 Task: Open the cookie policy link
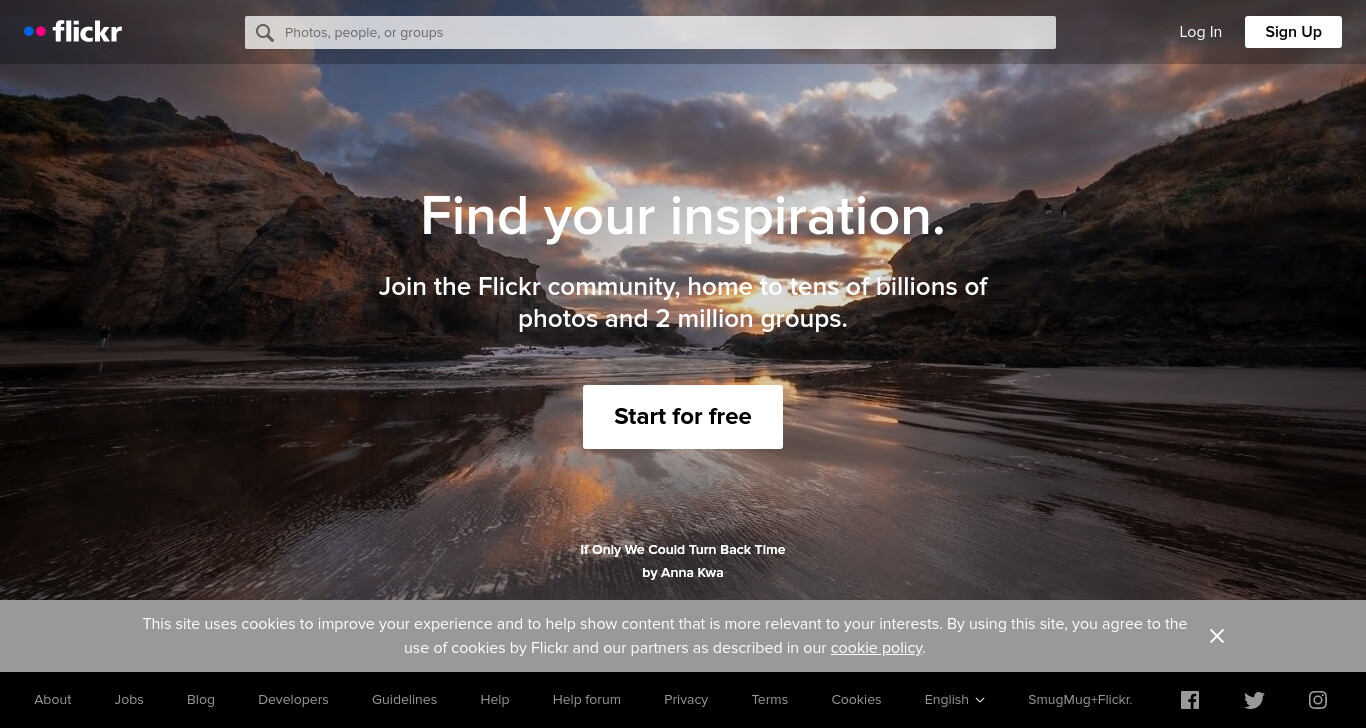[x=876, y=648]
